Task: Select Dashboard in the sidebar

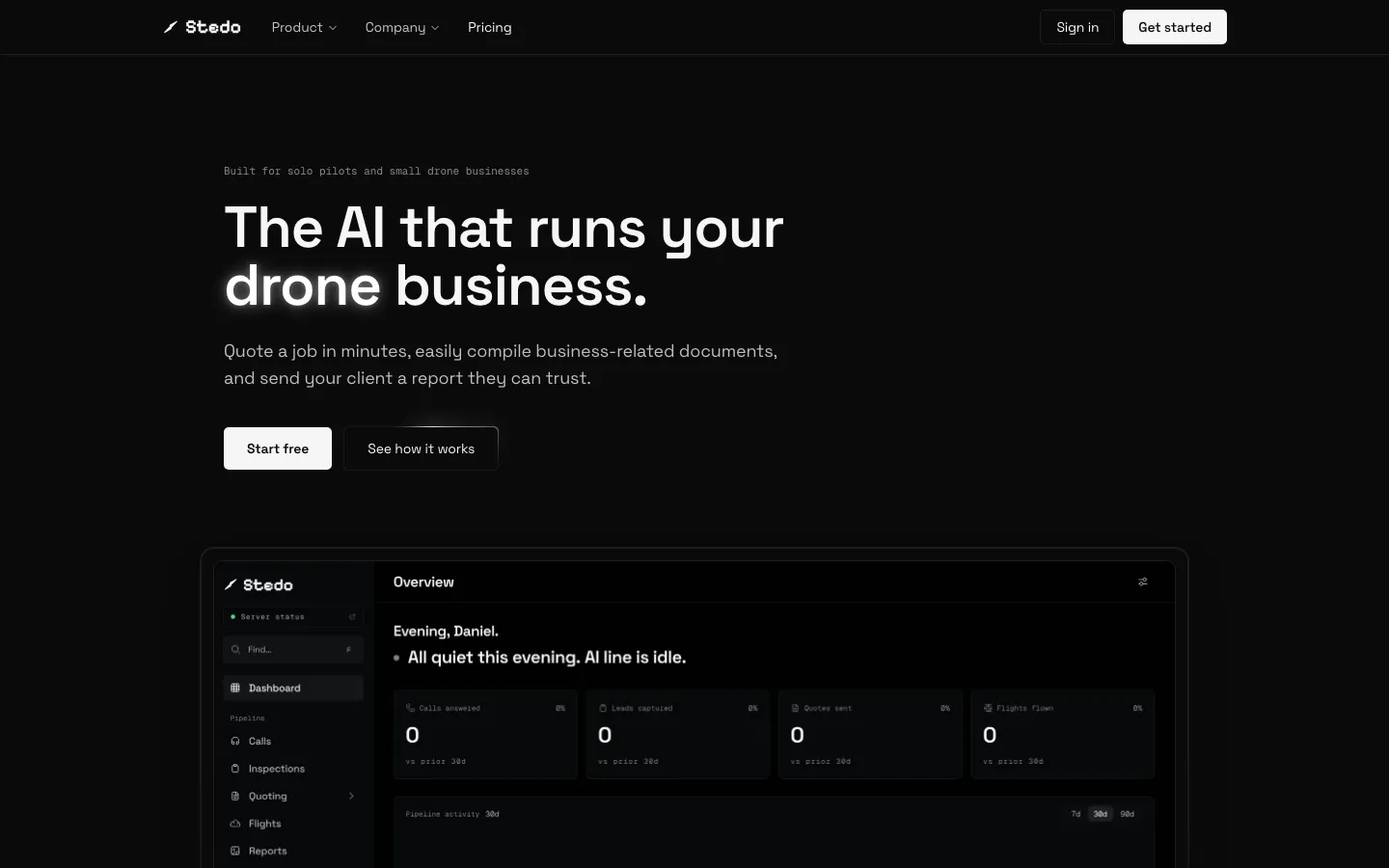Action: pyautogui.click(x=293, y=688)
